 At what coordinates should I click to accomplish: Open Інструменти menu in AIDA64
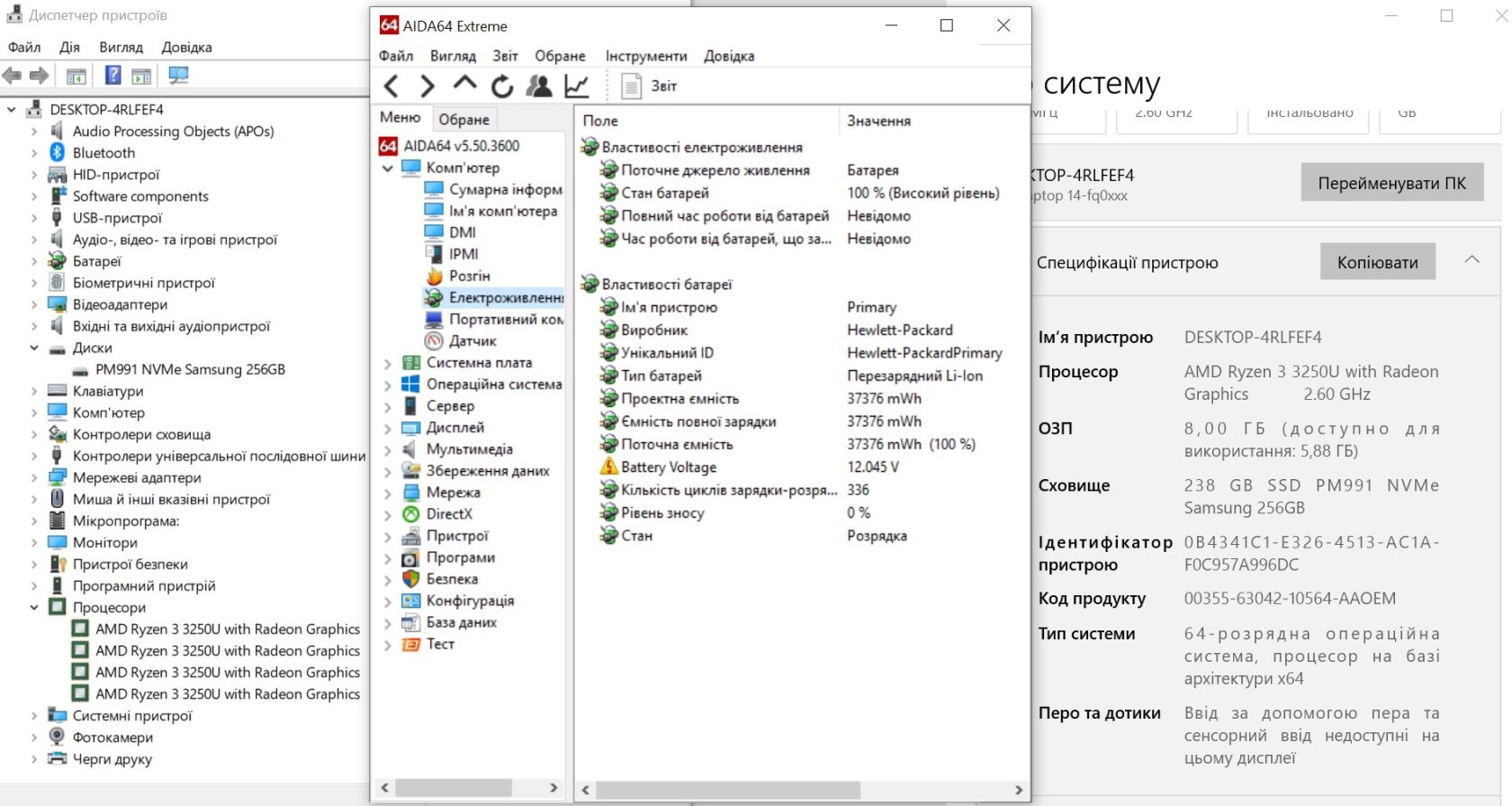coord(646,56)
